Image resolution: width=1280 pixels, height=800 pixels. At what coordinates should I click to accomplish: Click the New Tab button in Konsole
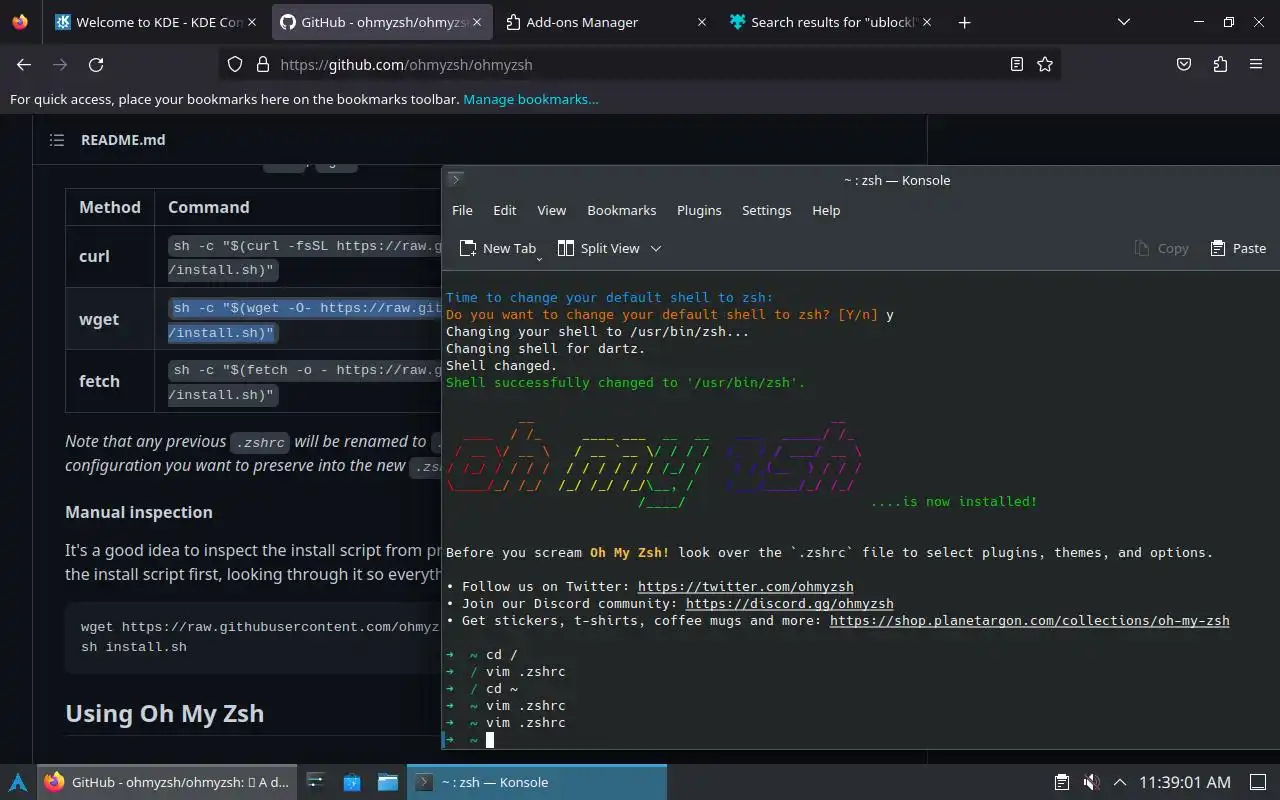(x=497, y=248)
